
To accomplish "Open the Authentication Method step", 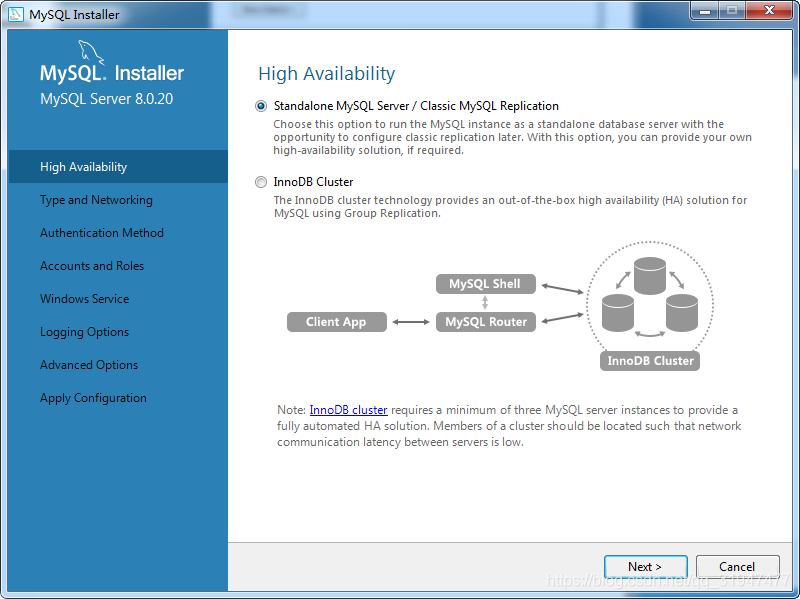I will [x=102, y=233].
